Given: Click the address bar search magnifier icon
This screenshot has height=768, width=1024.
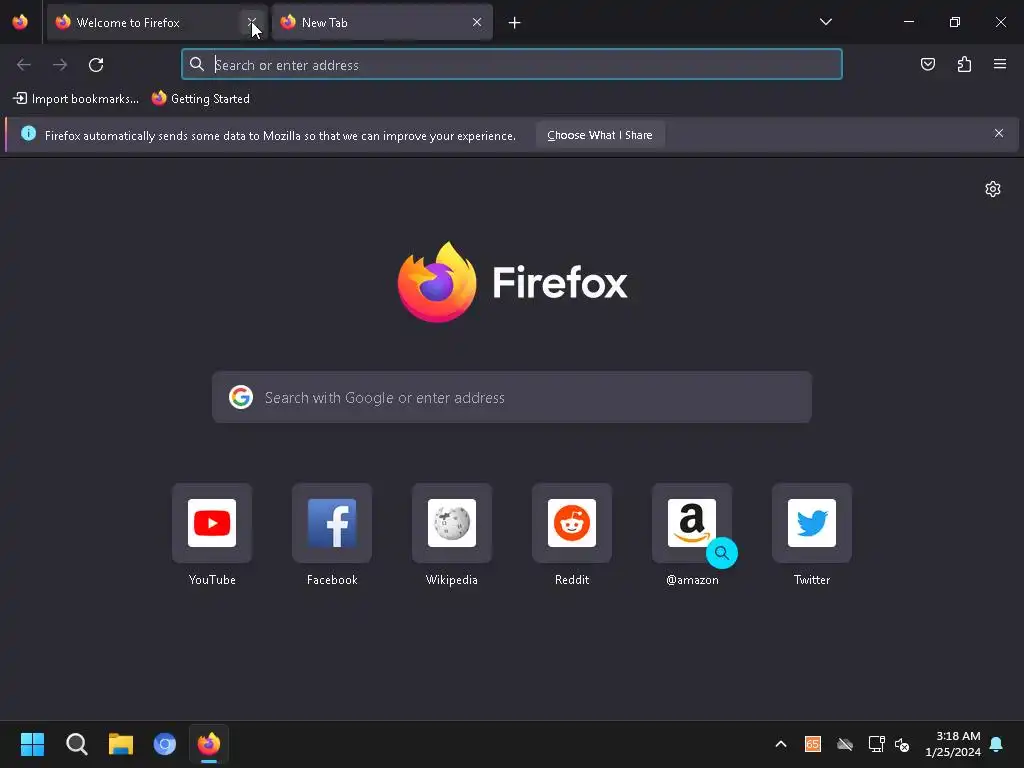Looking at the screenshot, I should pos(197,64).
